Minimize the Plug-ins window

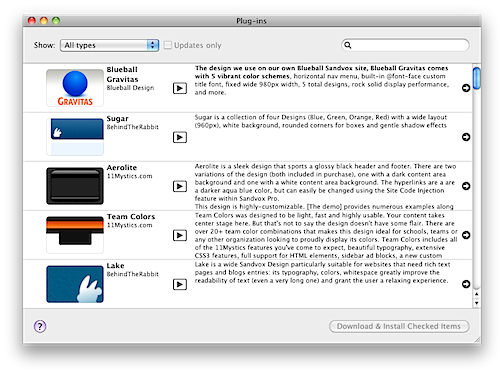coord(44,21)
